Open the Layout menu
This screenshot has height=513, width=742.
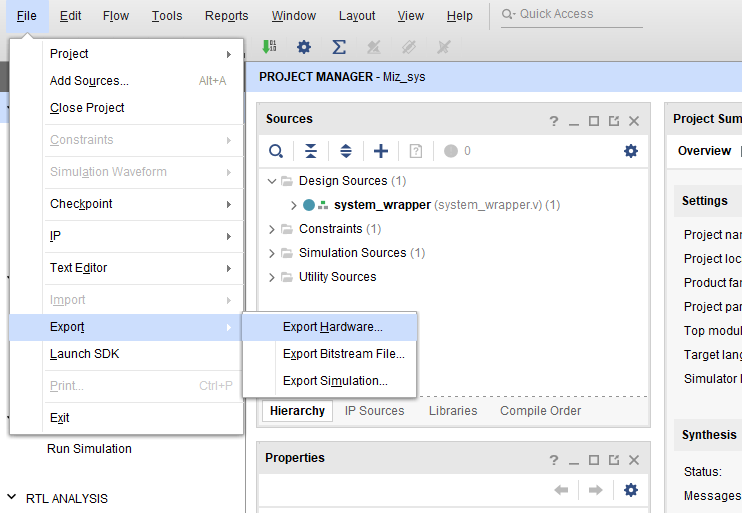(x=357, y=16)
